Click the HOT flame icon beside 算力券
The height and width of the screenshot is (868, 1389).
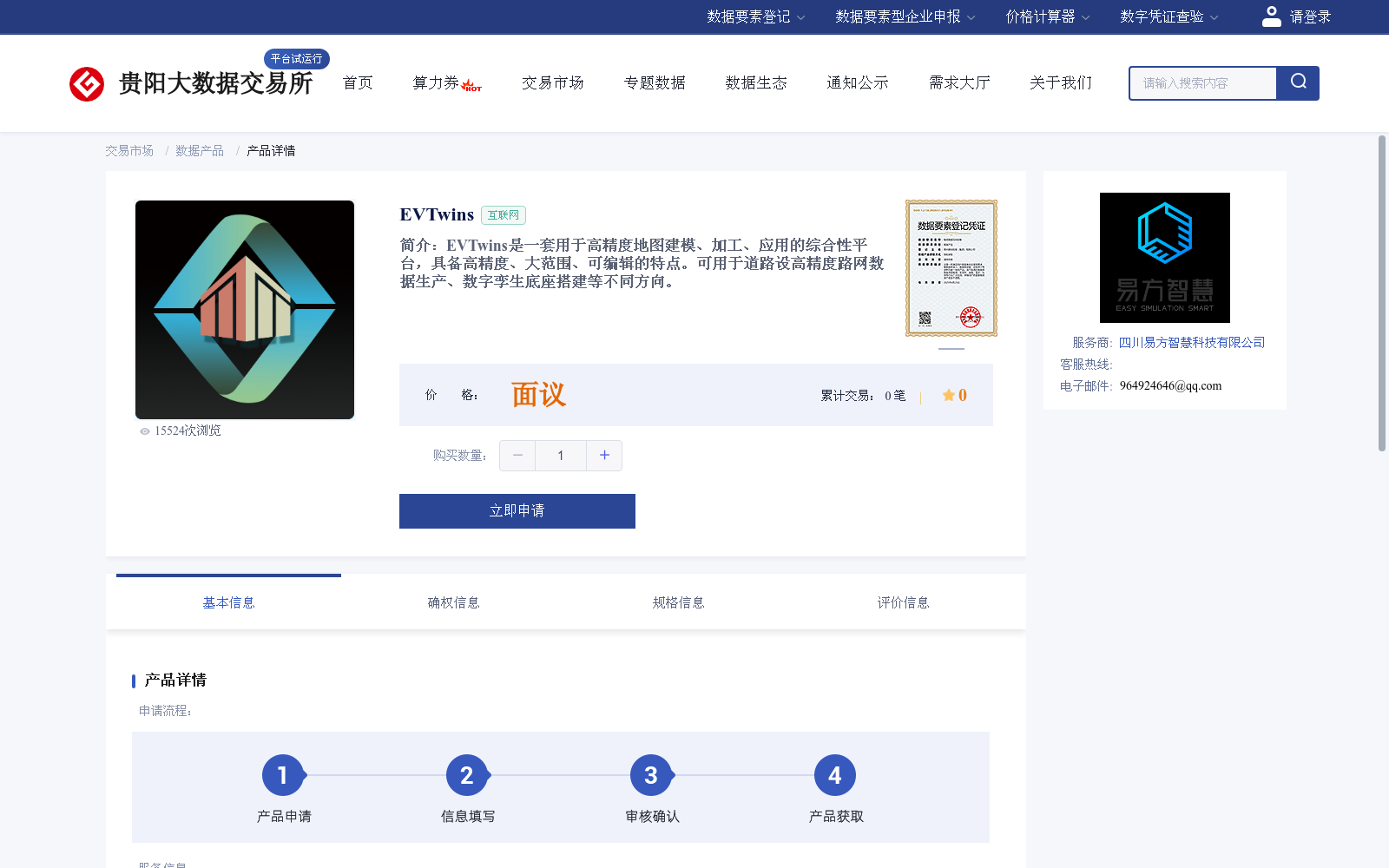tap(471, 85)
